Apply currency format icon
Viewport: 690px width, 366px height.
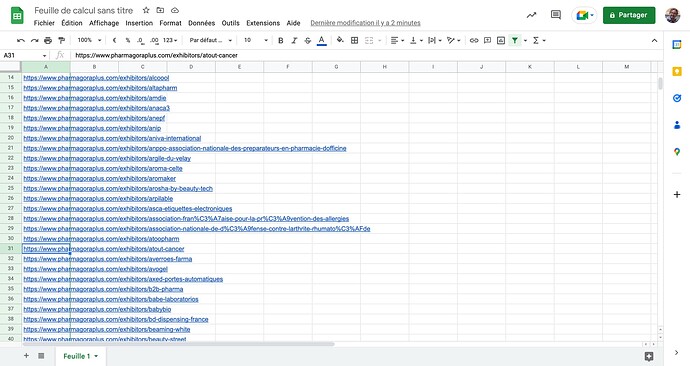click(x=114, y=40)
